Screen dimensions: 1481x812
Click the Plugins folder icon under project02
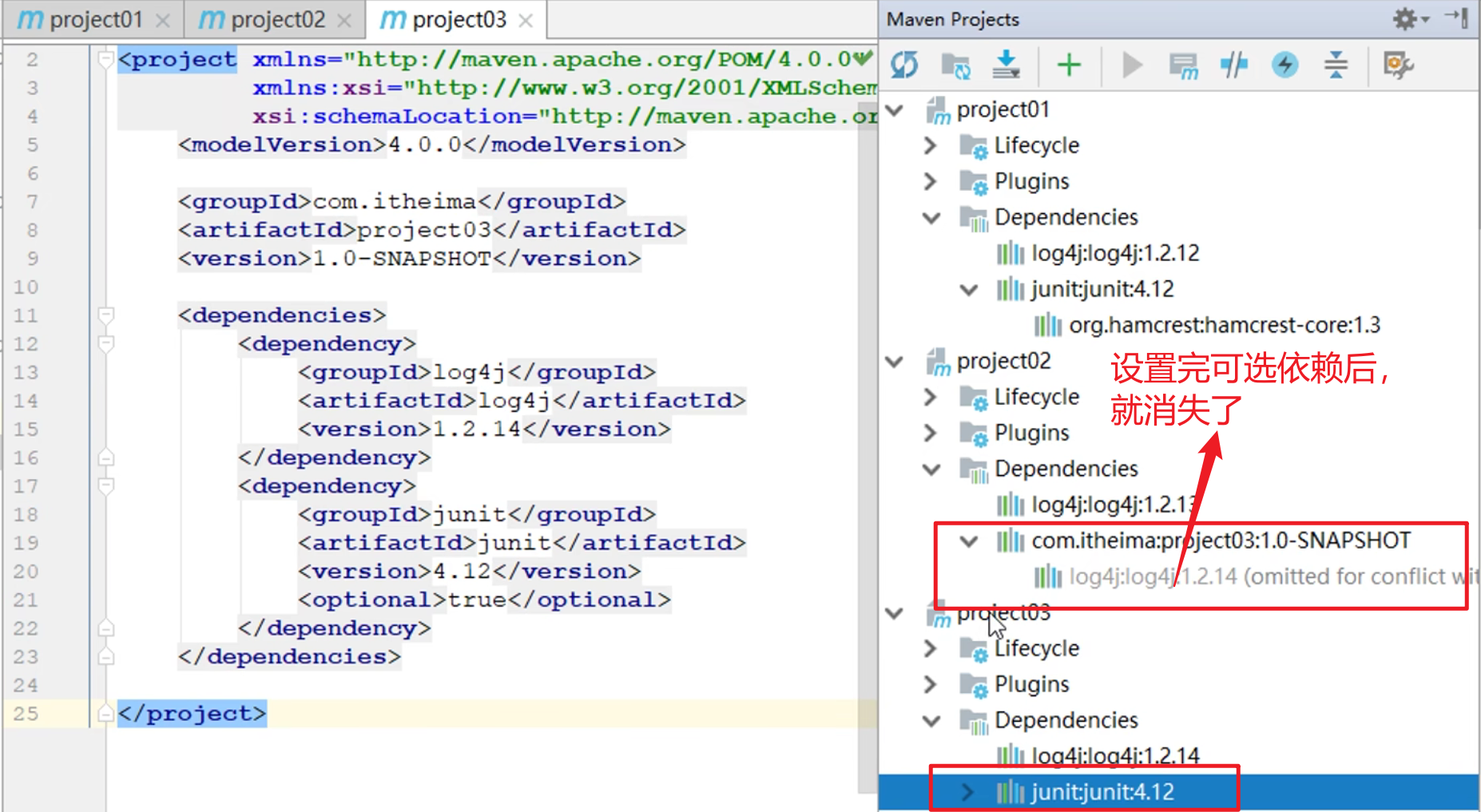tap(973, 434)
